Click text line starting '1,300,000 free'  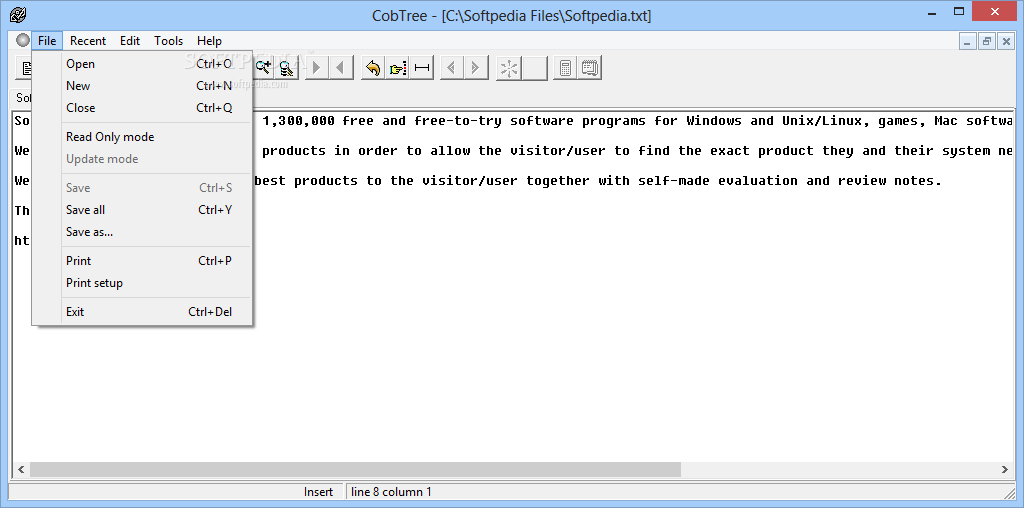637,121
